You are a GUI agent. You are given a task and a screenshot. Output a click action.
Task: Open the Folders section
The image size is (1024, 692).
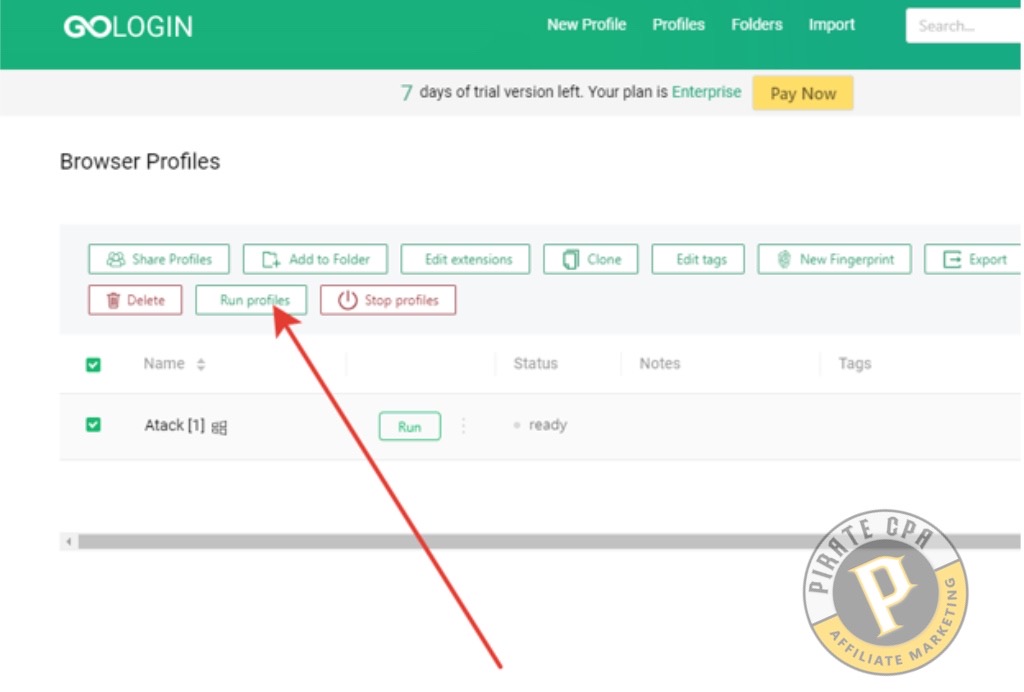pos(757,25)
